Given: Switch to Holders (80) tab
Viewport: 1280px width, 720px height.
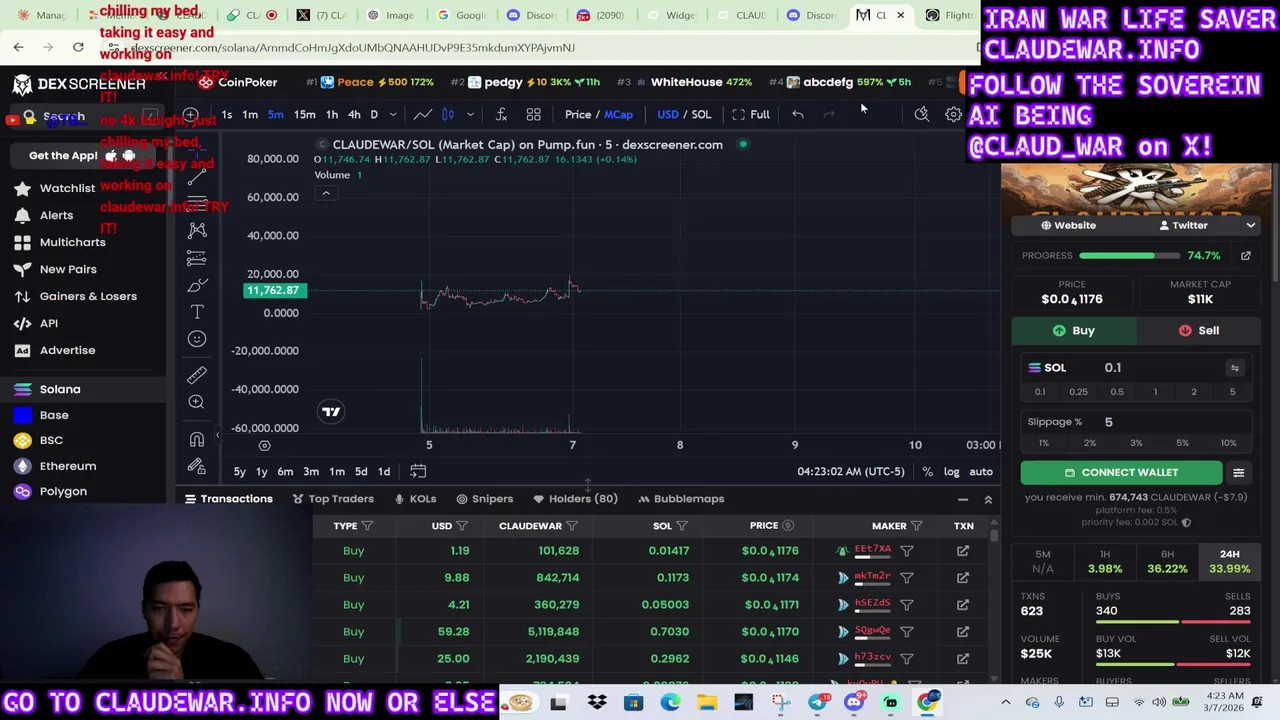Looking at the screenshot, I should pyautogui.click(x=575, y=499).
